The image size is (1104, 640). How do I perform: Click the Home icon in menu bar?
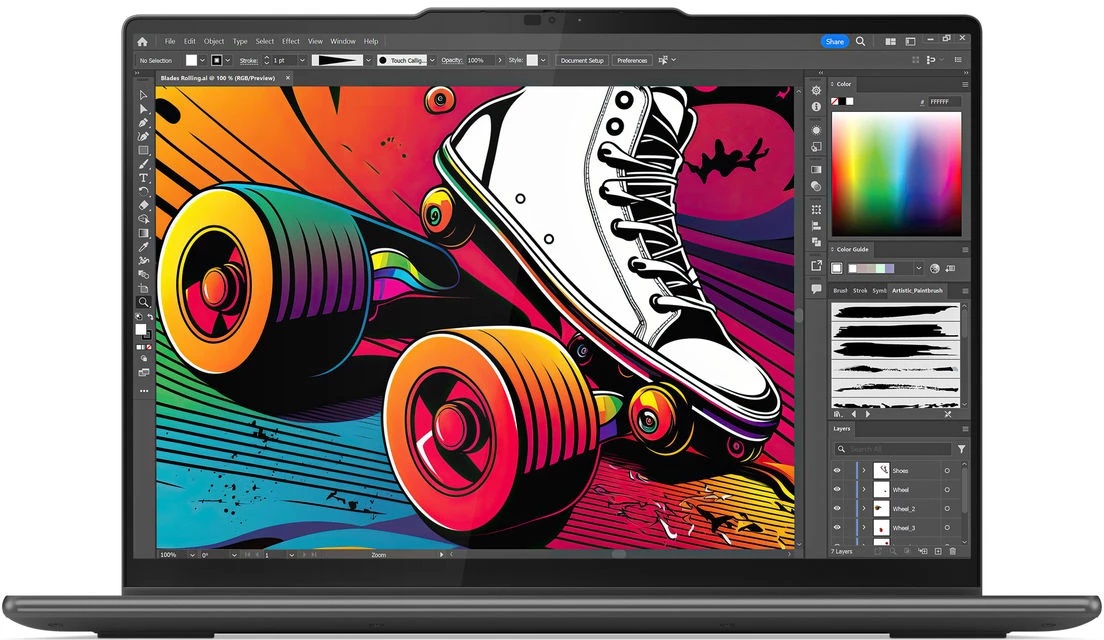pos(142,42)
